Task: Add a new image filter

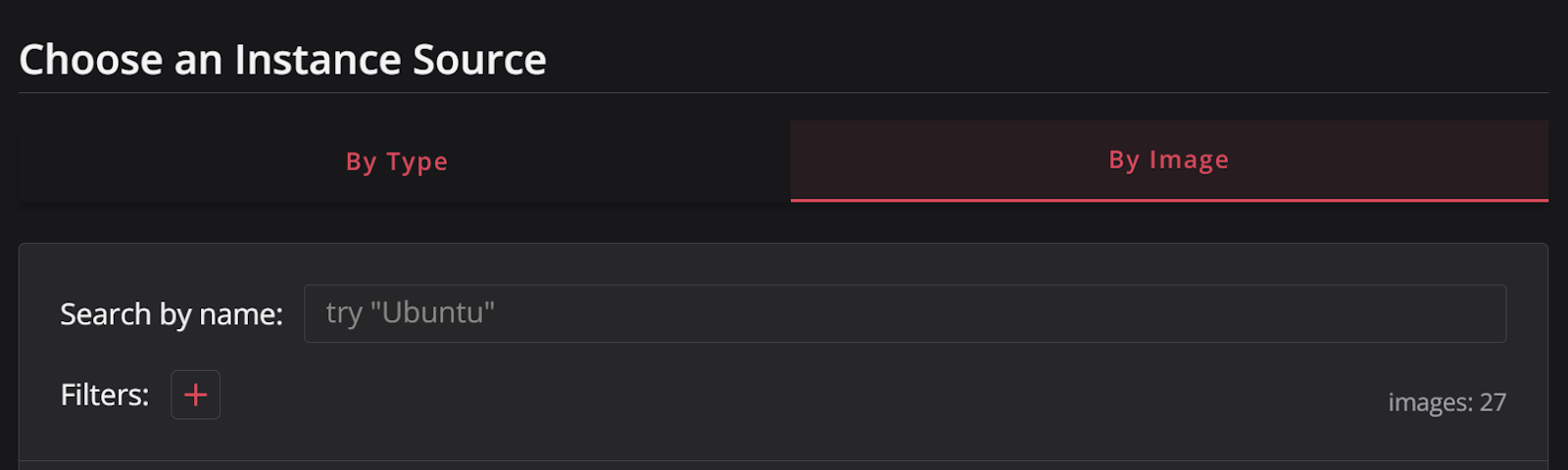Action: click(x=195, y=395)
